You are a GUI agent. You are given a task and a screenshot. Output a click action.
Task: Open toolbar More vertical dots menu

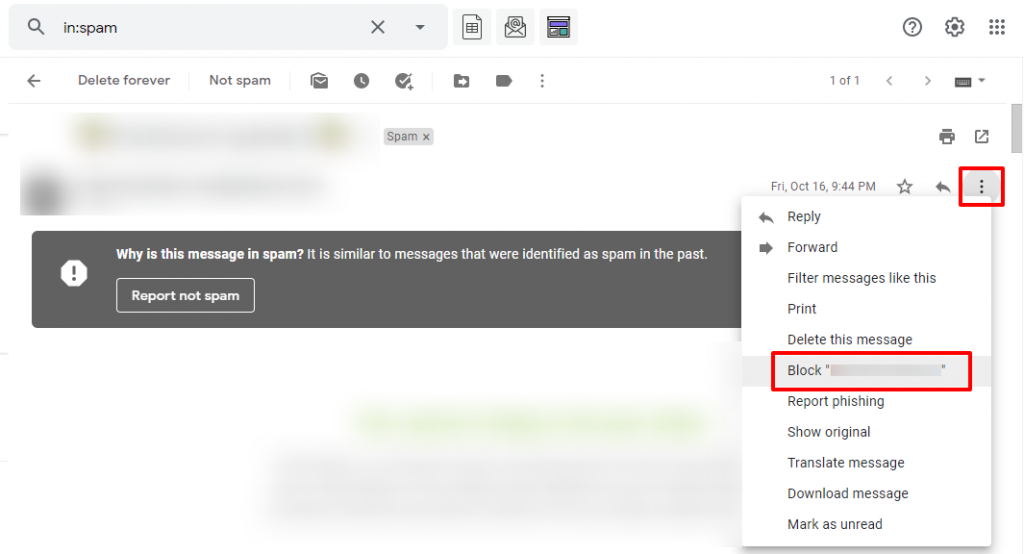tap(542, 80)
